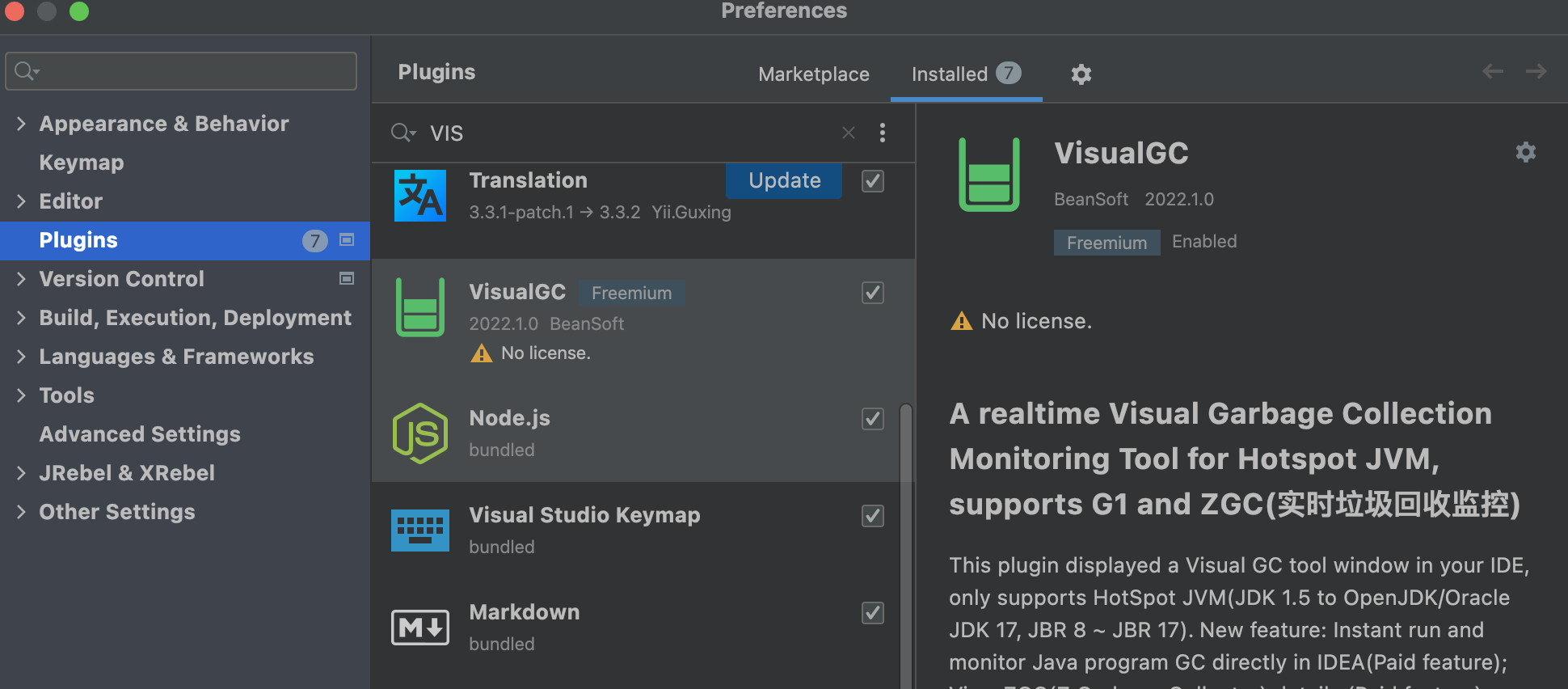
Task: Click the Yii.Guxing vendor text
Action: (691, 212)
